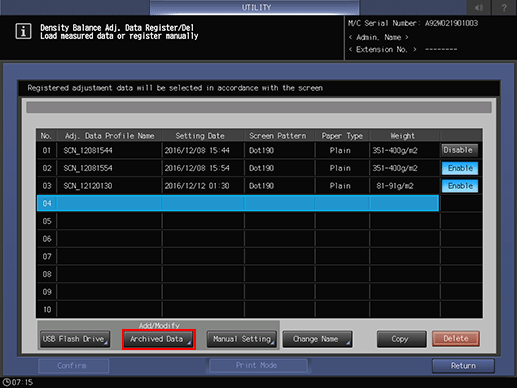Toggle Enable for profile SCN_12120130

(x=460, y=186)
